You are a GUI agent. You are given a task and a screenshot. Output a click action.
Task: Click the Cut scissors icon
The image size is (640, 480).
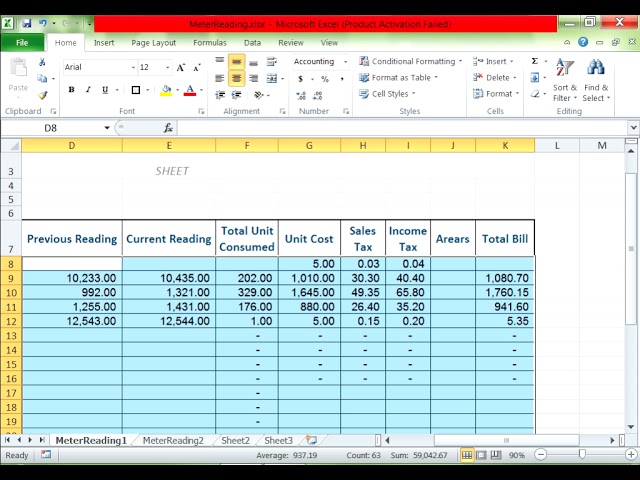click(x=42, y=62)
